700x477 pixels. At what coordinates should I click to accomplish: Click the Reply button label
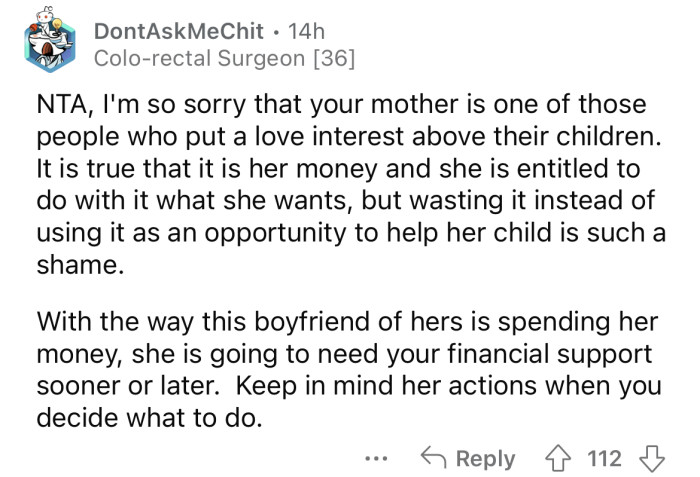(485, 458)
